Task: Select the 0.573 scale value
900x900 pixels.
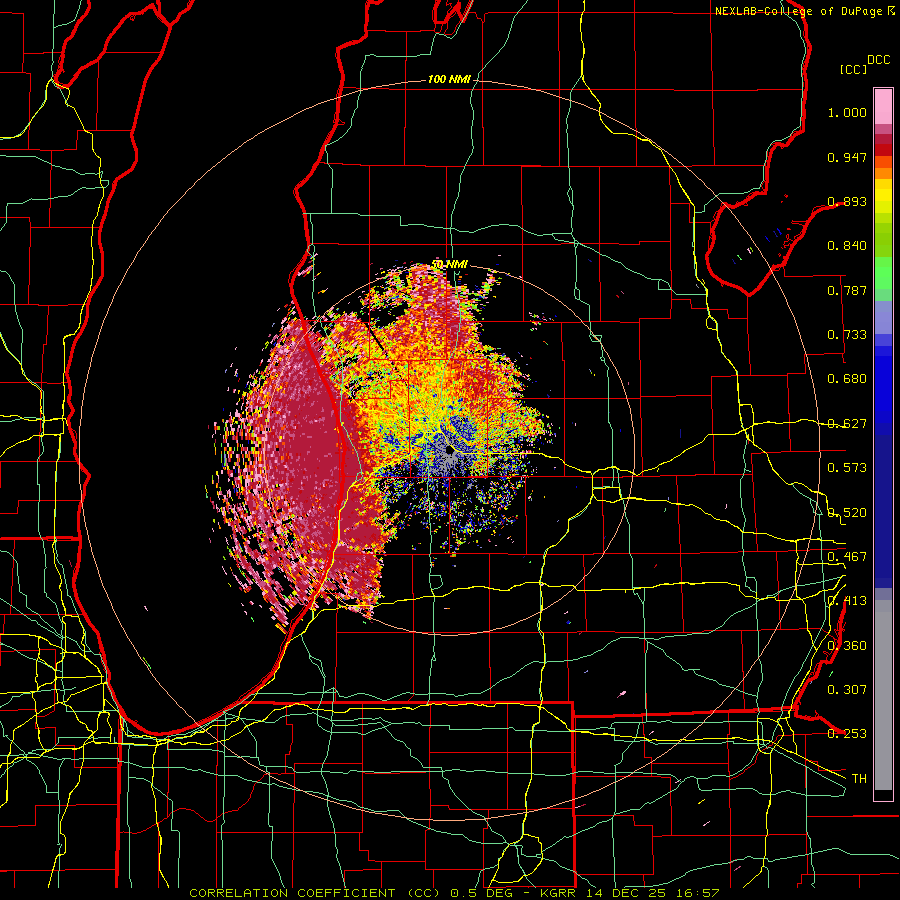Action: [x=847, y=468]
